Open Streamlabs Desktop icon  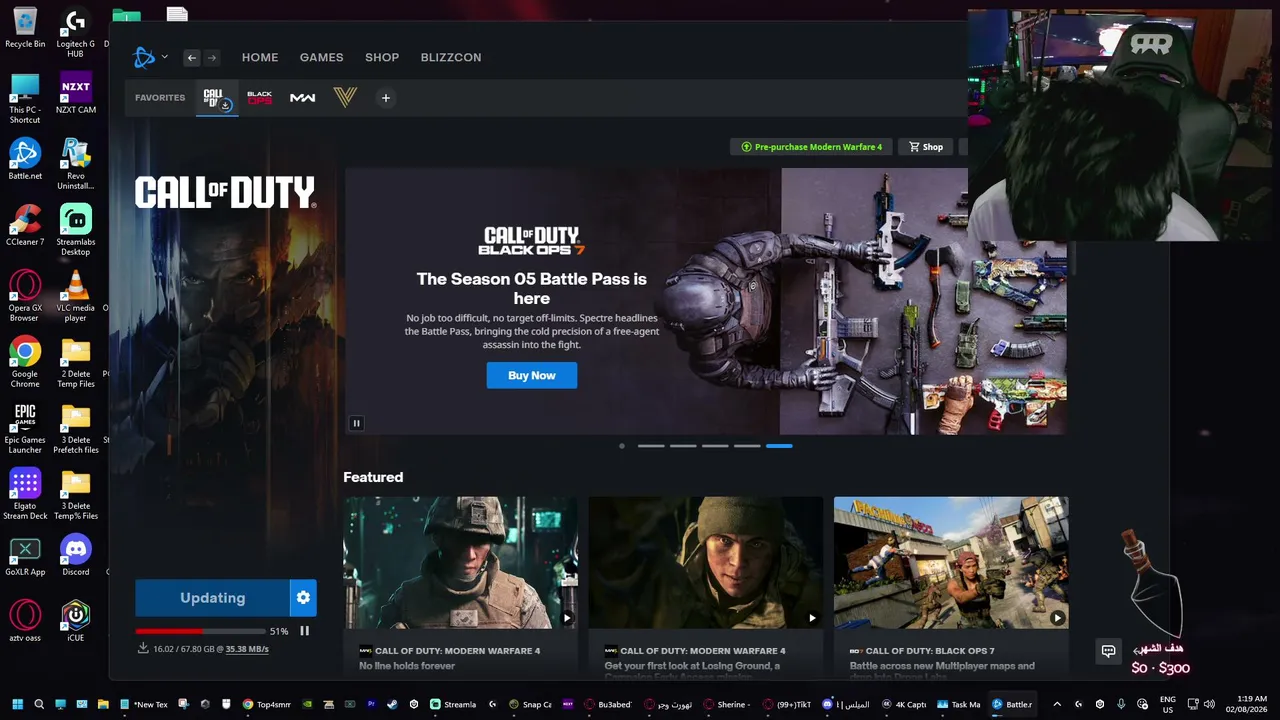tap(75, 230)
